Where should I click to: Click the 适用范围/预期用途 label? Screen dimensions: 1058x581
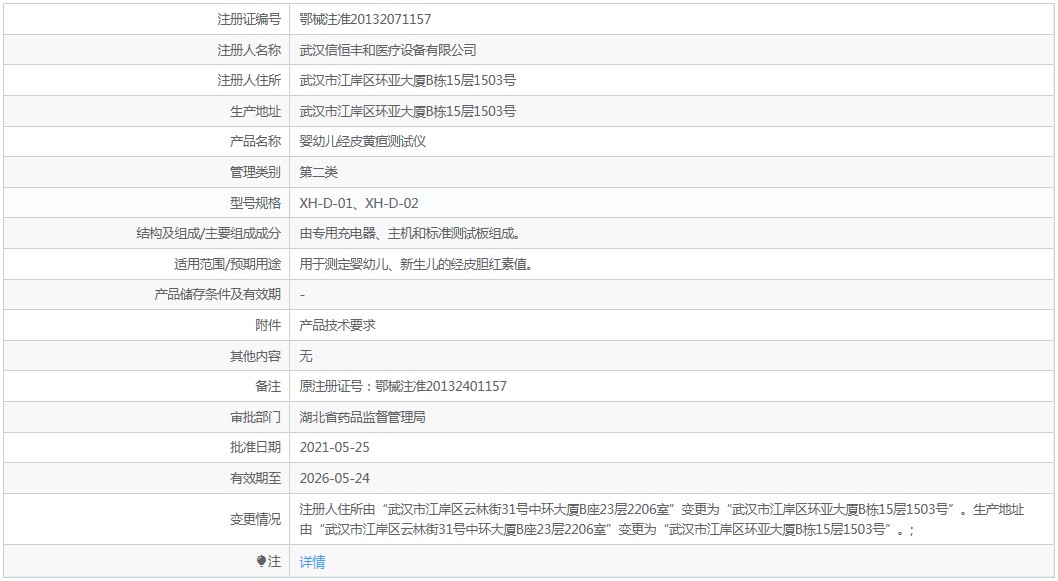(227, 264)
